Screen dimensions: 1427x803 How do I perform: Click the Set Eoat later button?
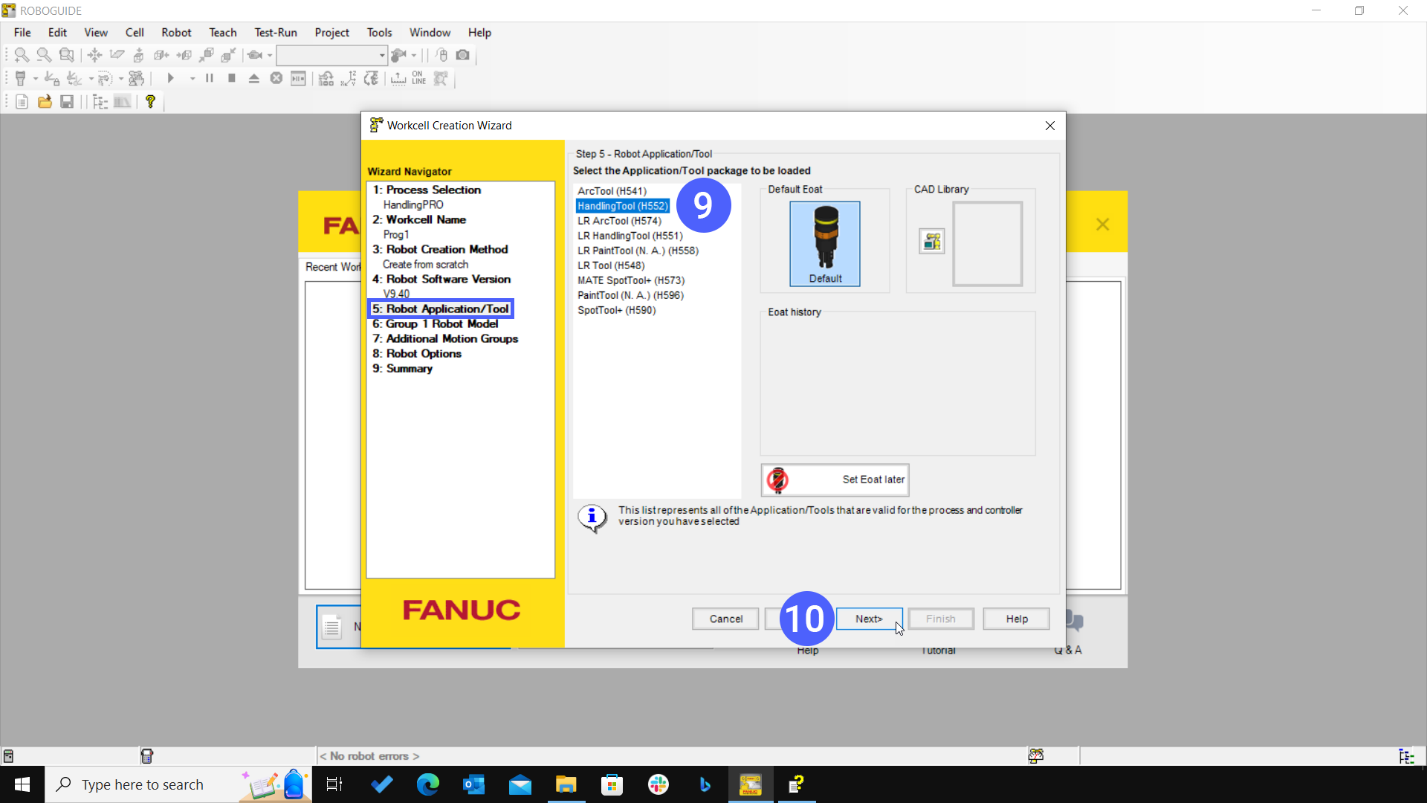click(834, 479)
